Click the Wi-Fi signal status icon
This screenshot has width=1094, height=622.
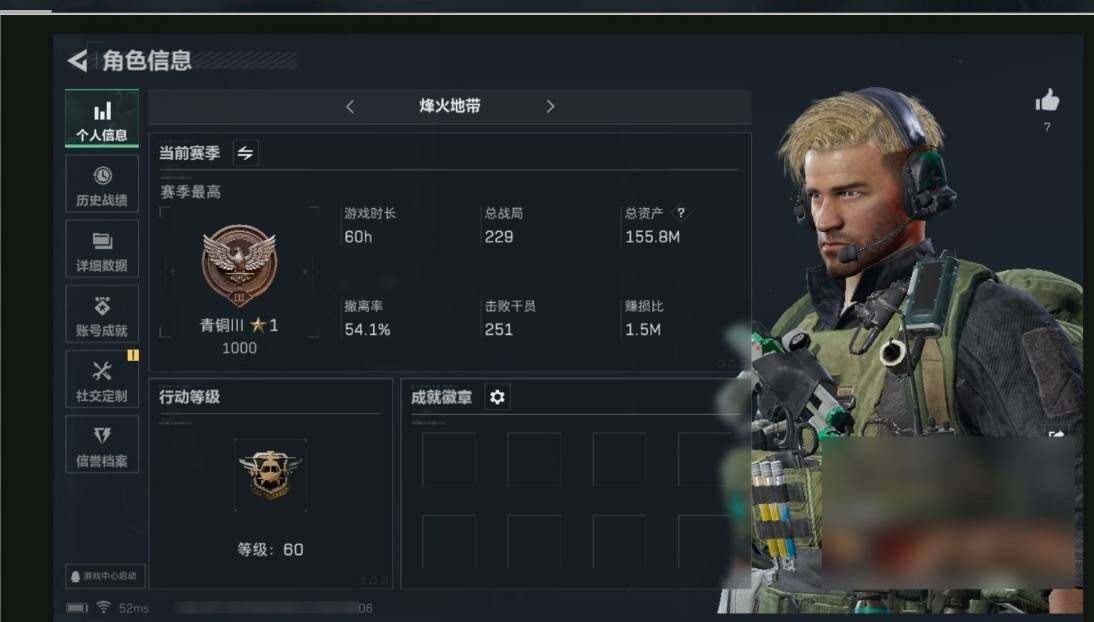pyautogui.click(x=103, y=607)
